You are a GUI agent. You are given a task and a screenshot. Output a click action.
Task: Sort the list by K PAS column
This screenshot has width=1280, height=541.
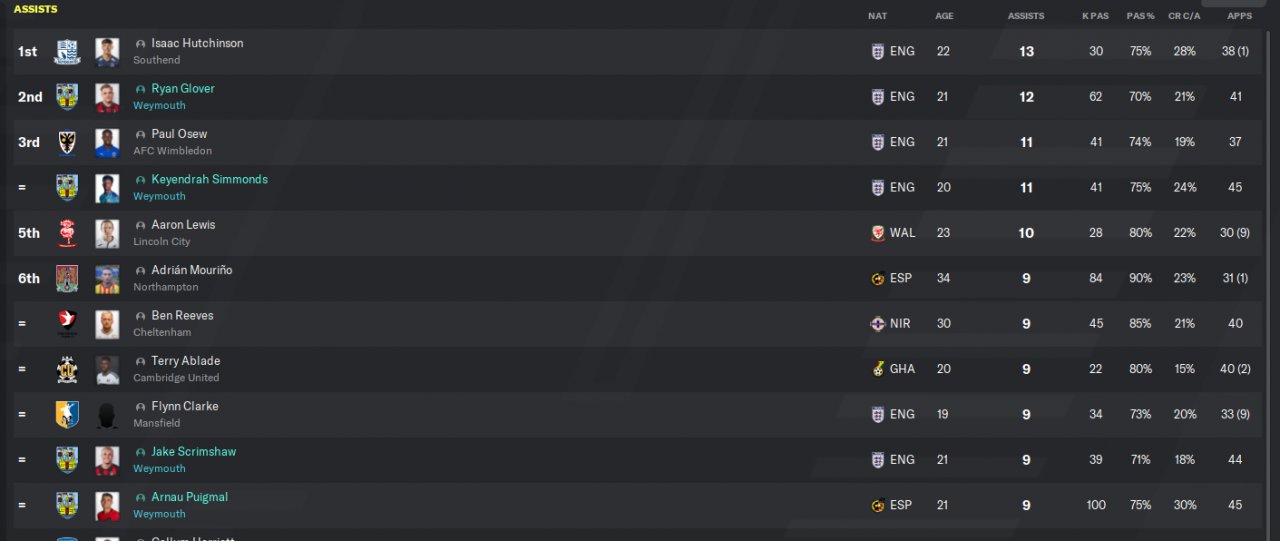[x=1096, y=16]
